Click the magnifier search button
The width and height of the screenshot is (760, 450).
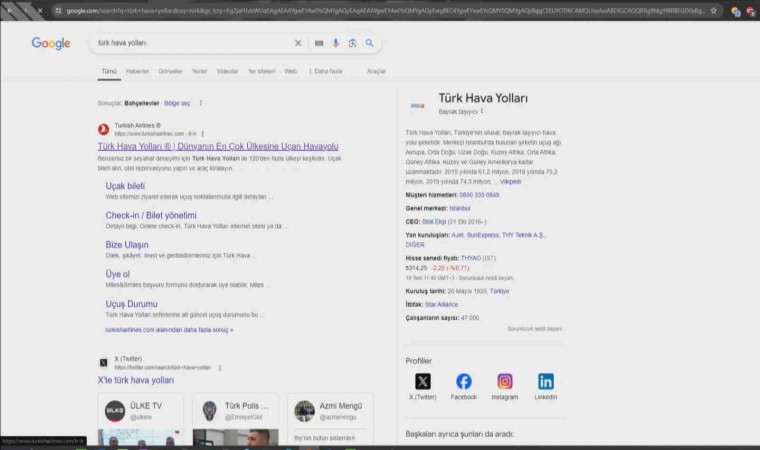click(x=369, y=44)
